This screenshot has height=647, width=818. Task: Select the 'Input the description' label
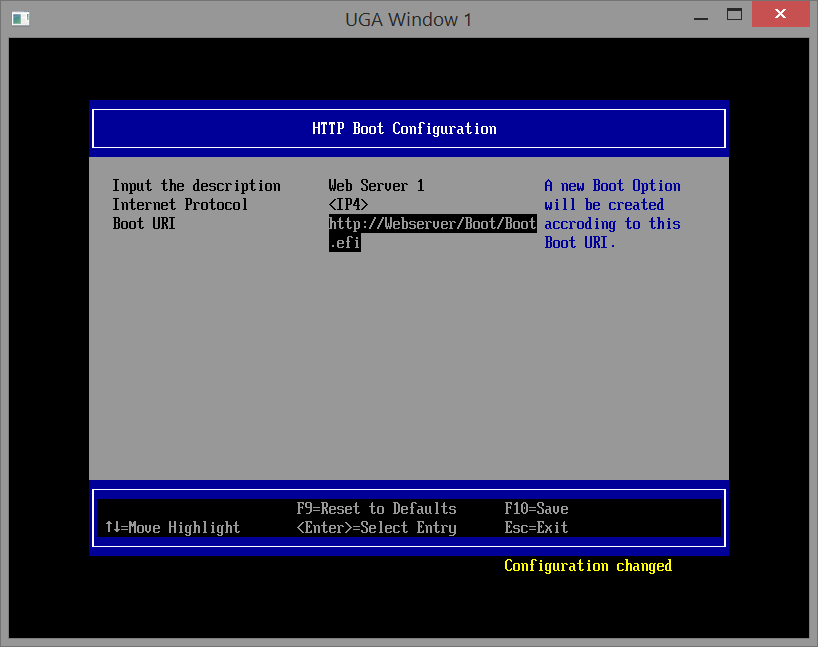[196, 186]
